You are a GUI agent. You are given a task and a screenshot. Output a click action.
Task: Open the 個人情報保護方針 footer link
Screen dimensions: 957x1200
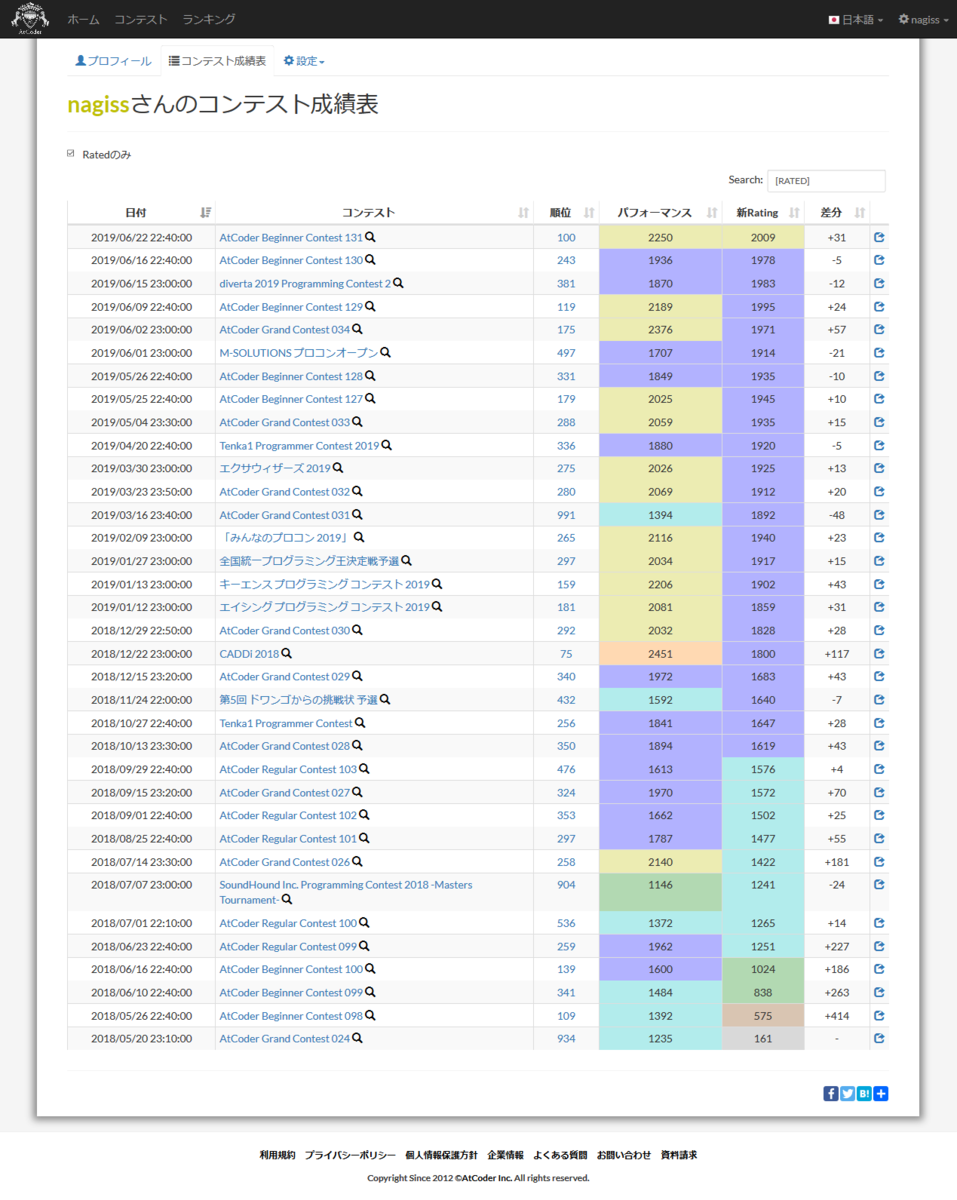click(x=441, y=1154)
